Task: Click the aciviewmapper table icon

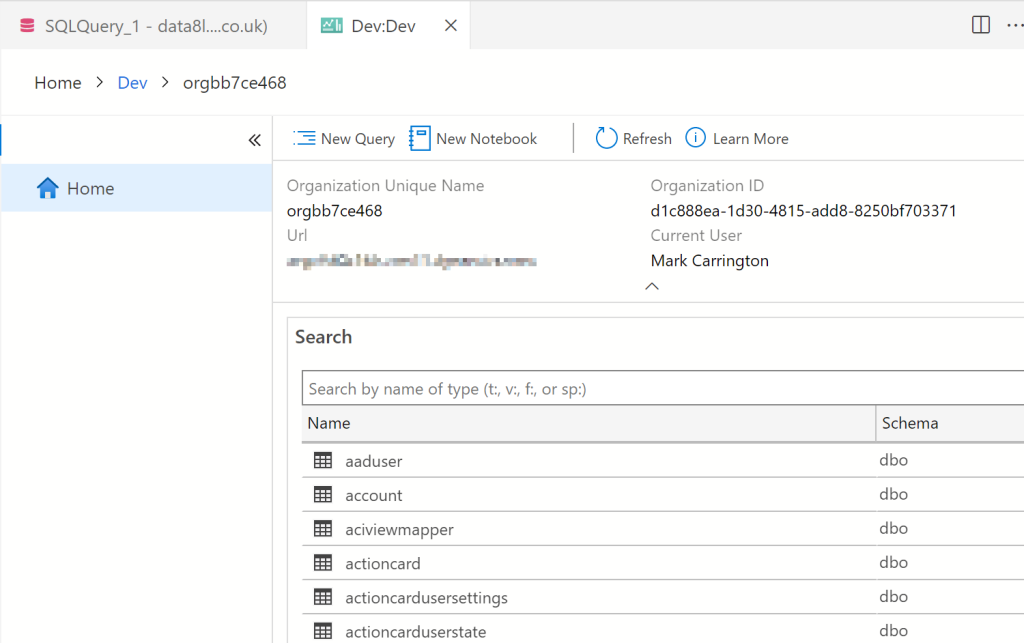Action: 323,528
